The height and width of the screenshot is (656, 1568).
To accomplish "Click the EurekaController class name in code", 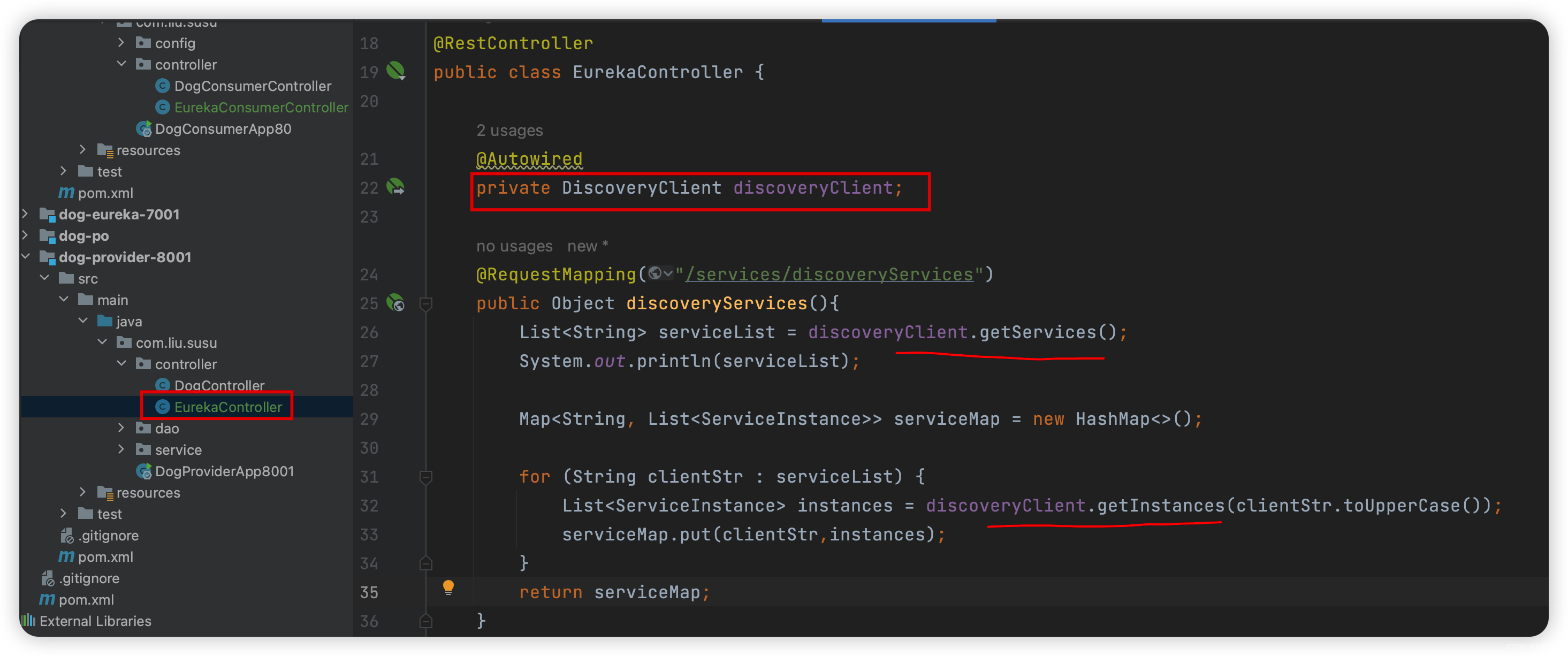I will (657, 72).
